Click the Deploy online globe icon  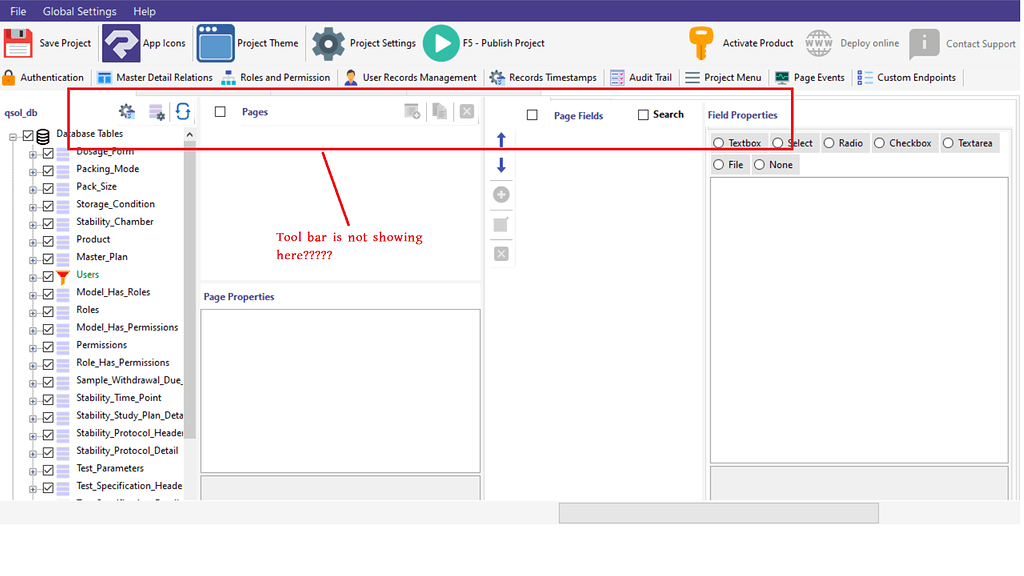click(x=818, y=43)
